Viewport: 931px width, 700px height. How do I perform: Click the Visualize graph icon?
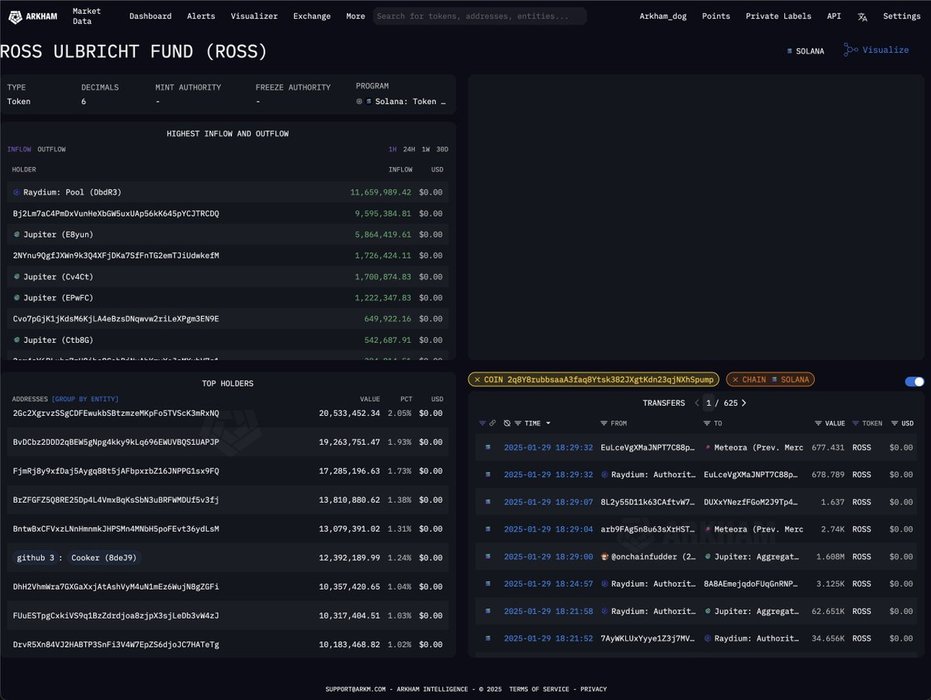pos(851,50)
